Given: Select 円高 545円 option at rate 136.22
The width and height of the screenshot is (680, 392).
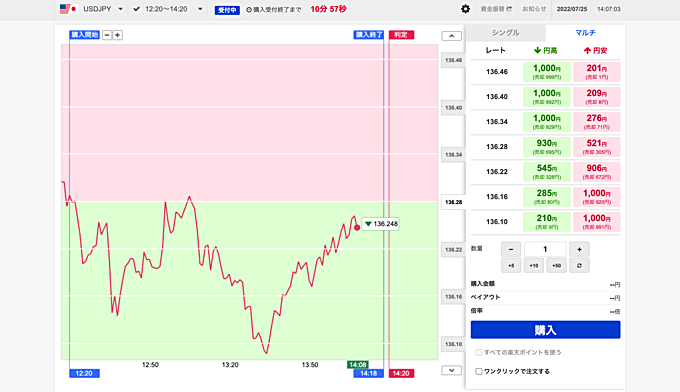Looking at the screenshot, I should pyautogui.click(x=546, y=172).
